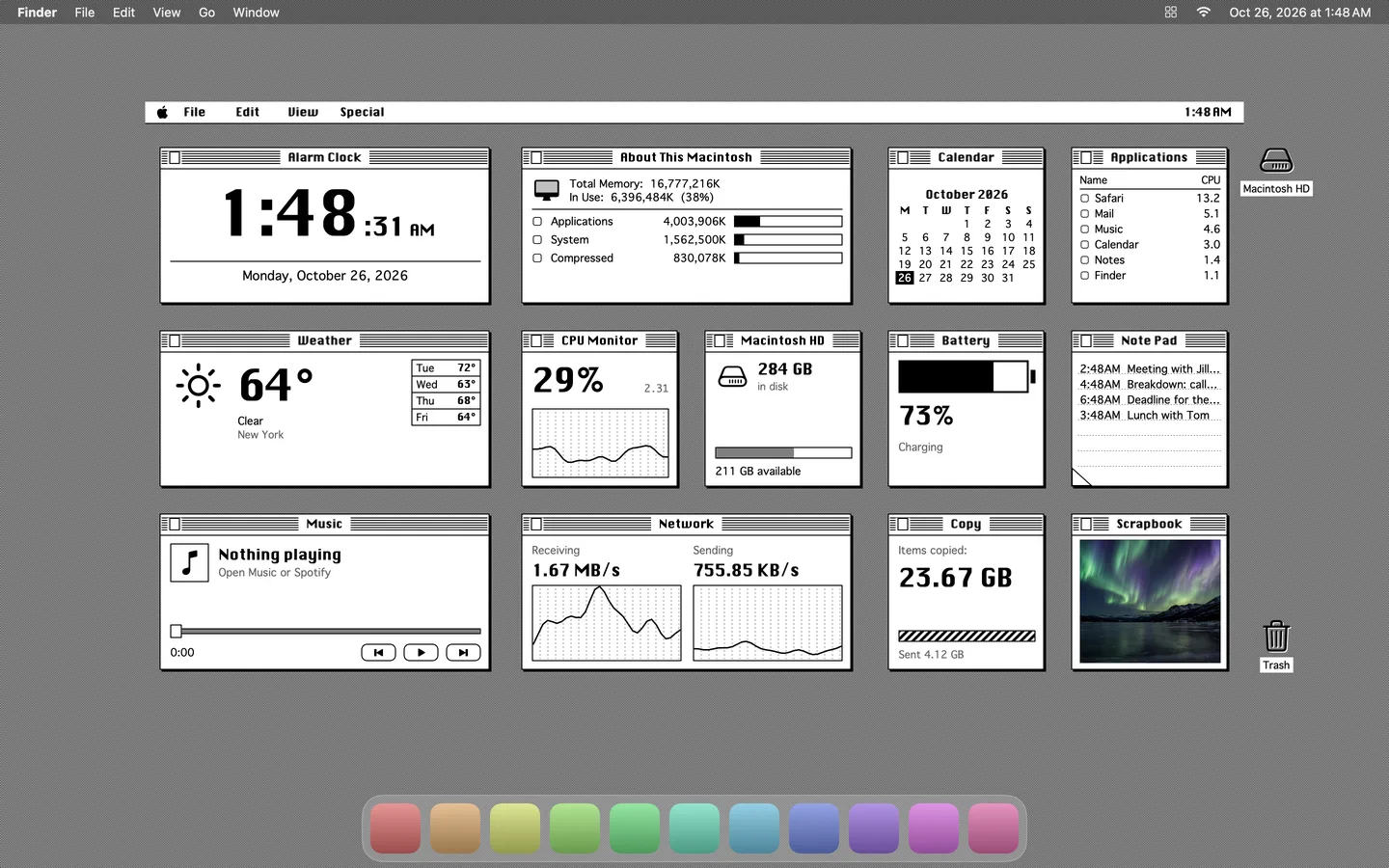Open the File menu next to the Apple logo
This screenshot has width=1389, height=868.
[x=195, y=112]
